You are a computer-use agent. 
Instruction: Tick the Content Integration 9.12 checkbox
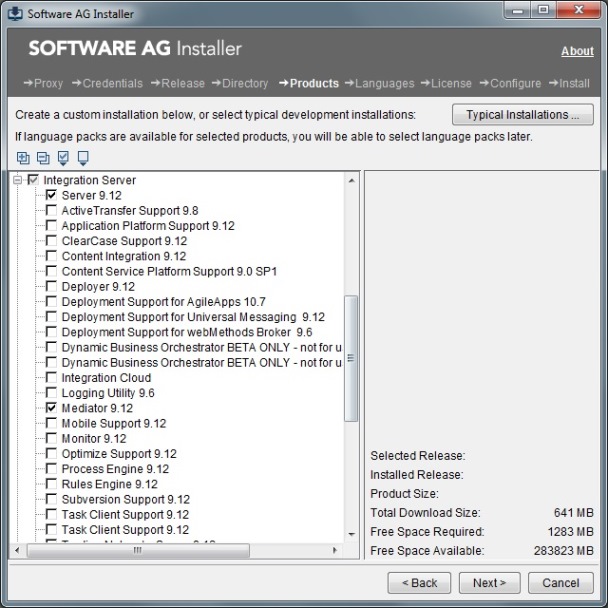51,256
